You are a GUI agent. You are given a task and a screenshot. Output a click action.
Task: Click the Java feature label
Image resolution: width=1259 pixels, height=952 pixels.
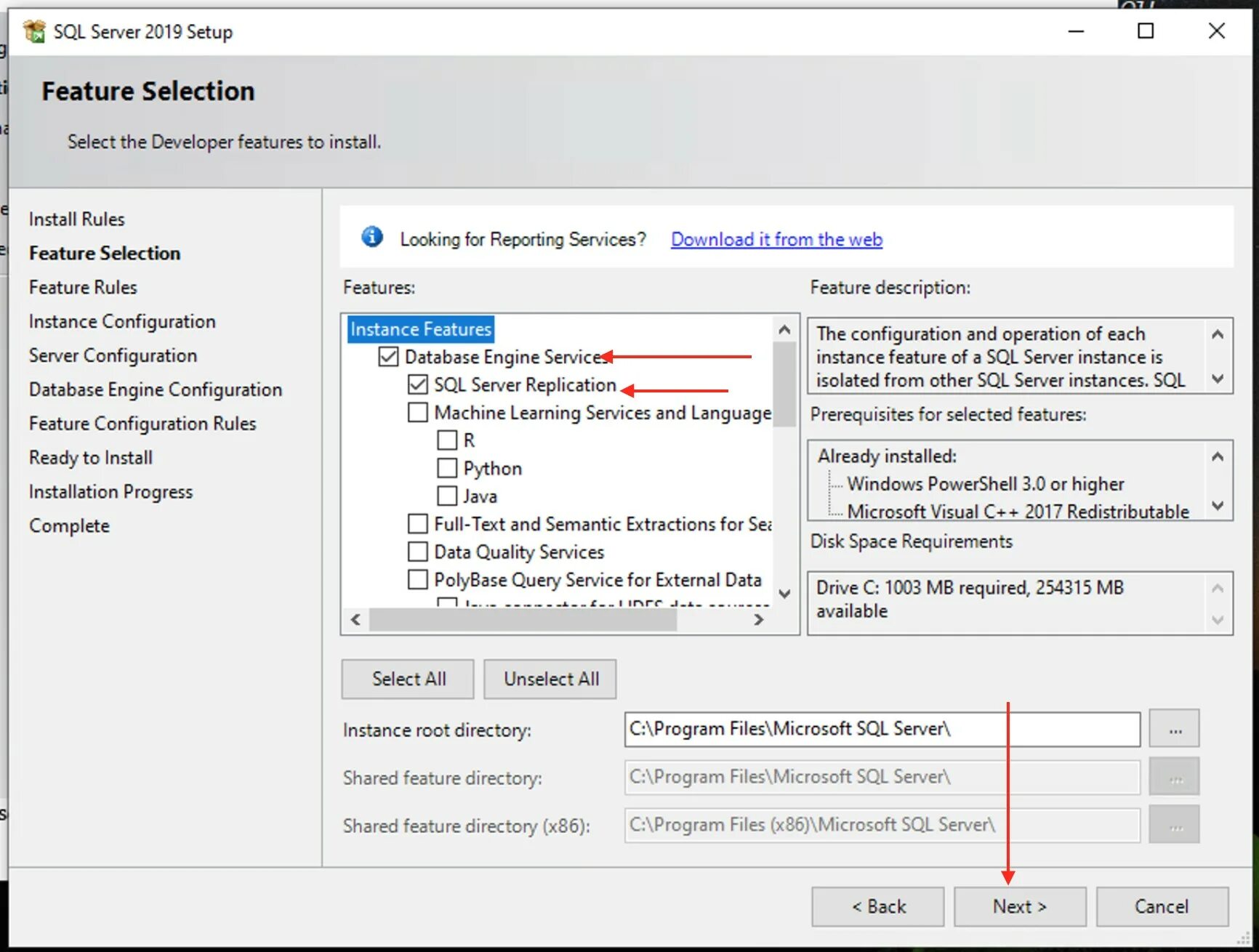(x=480, y=496)
